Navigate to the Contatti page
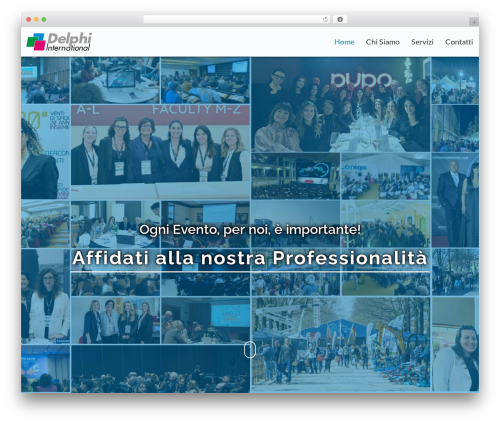The image size is (500, 423). point(459,42)
